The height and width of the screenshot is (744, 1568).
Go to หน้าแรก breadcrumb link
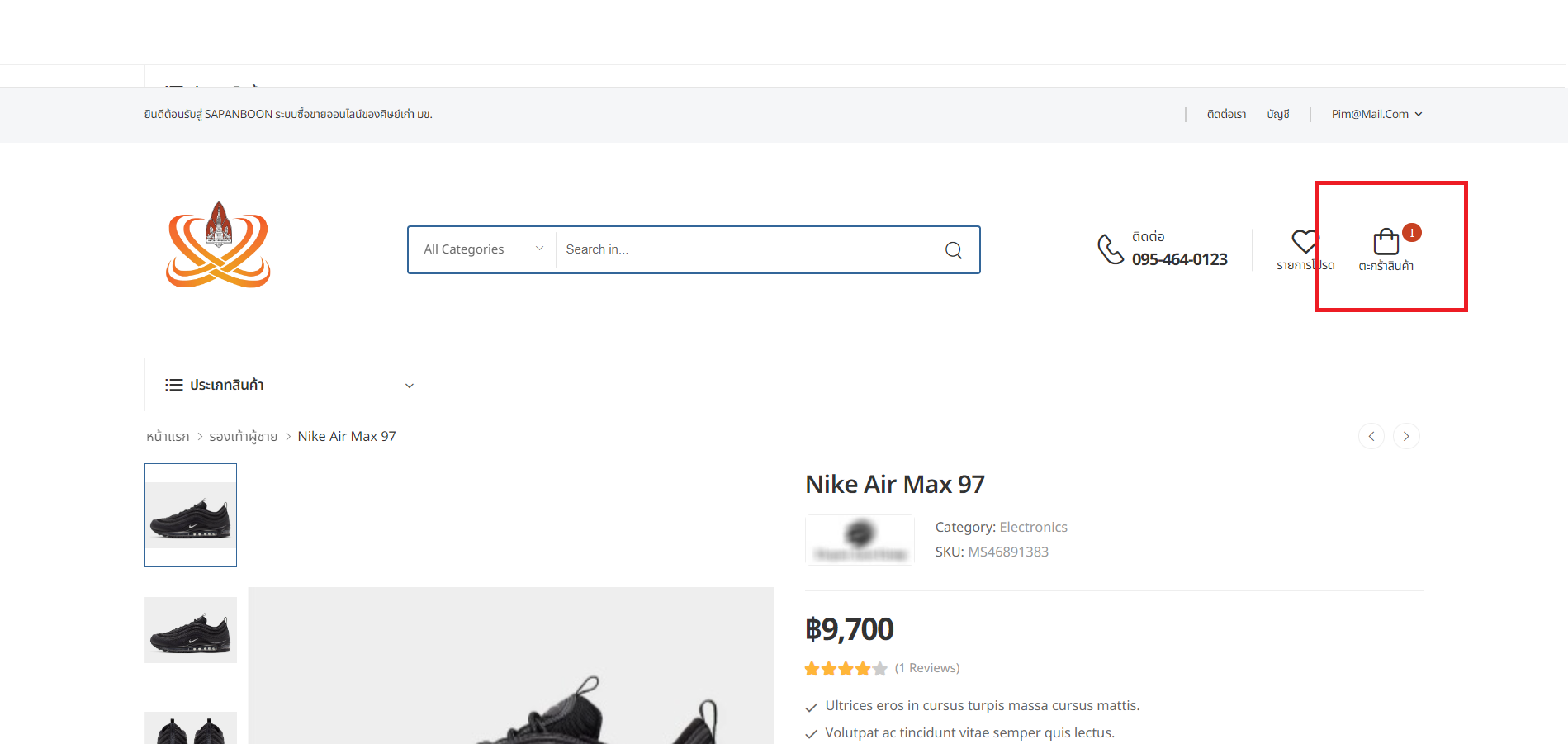(168, 436)
